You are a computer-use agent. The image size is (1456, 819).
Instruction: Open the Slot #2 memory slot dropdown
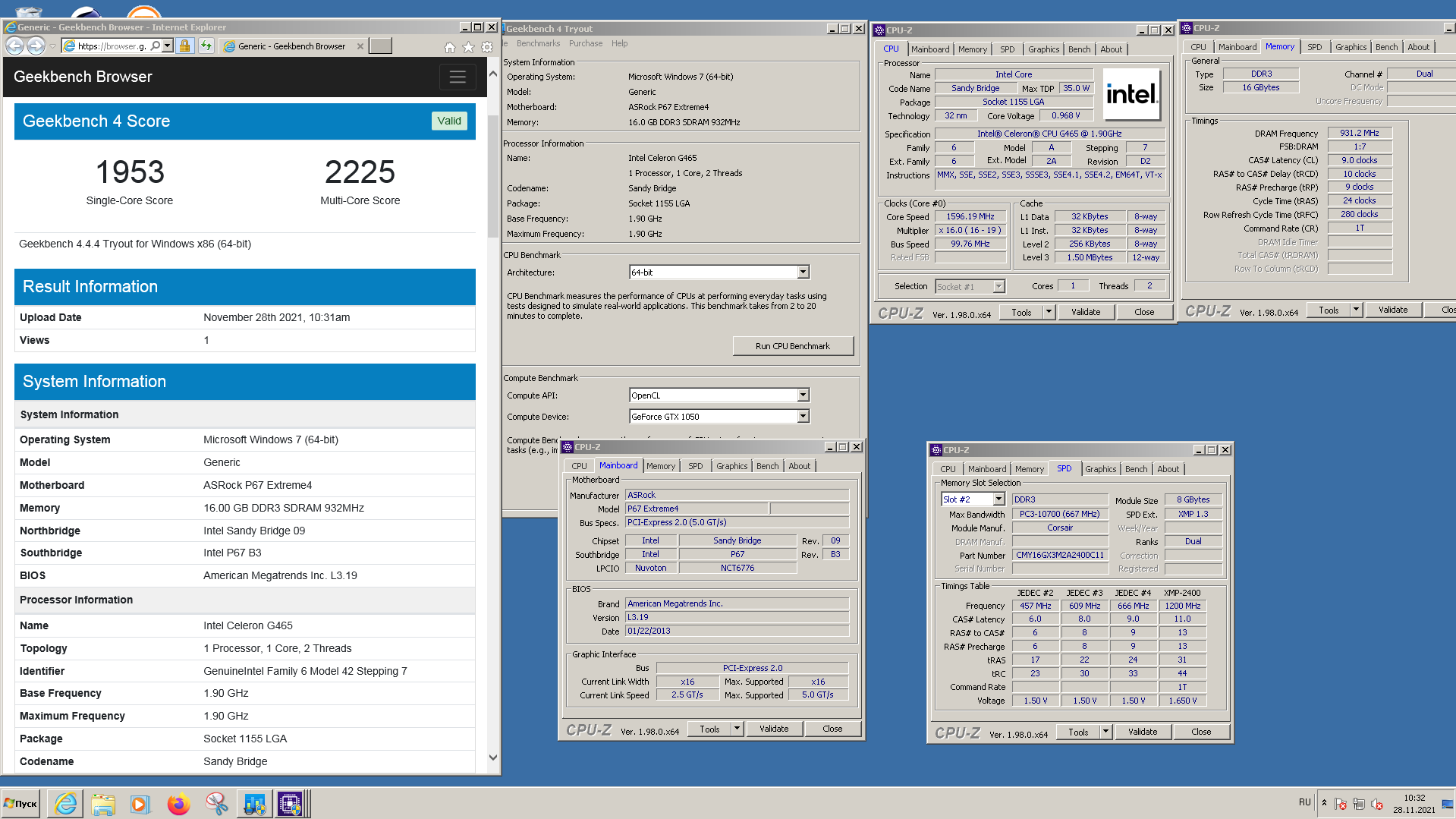[x=998, y=499]
